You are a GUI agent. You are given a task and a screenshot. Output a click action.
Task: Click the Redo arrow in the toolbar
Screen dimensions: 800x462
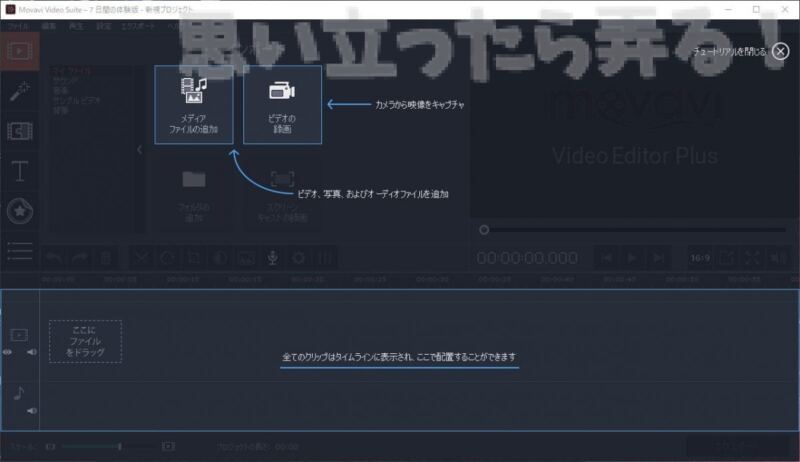tap(79, 258)
